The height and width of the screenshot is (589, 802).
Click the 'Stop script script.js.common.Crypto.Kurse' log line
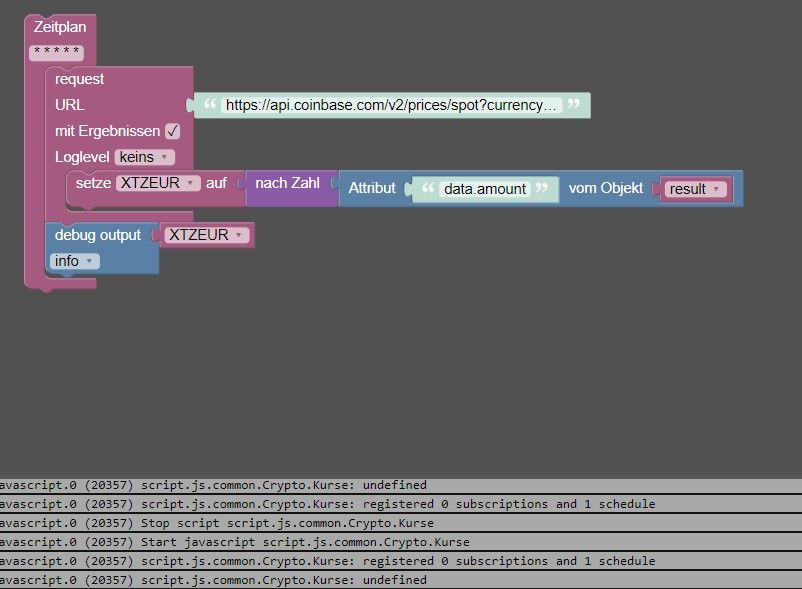coord(401,523)
